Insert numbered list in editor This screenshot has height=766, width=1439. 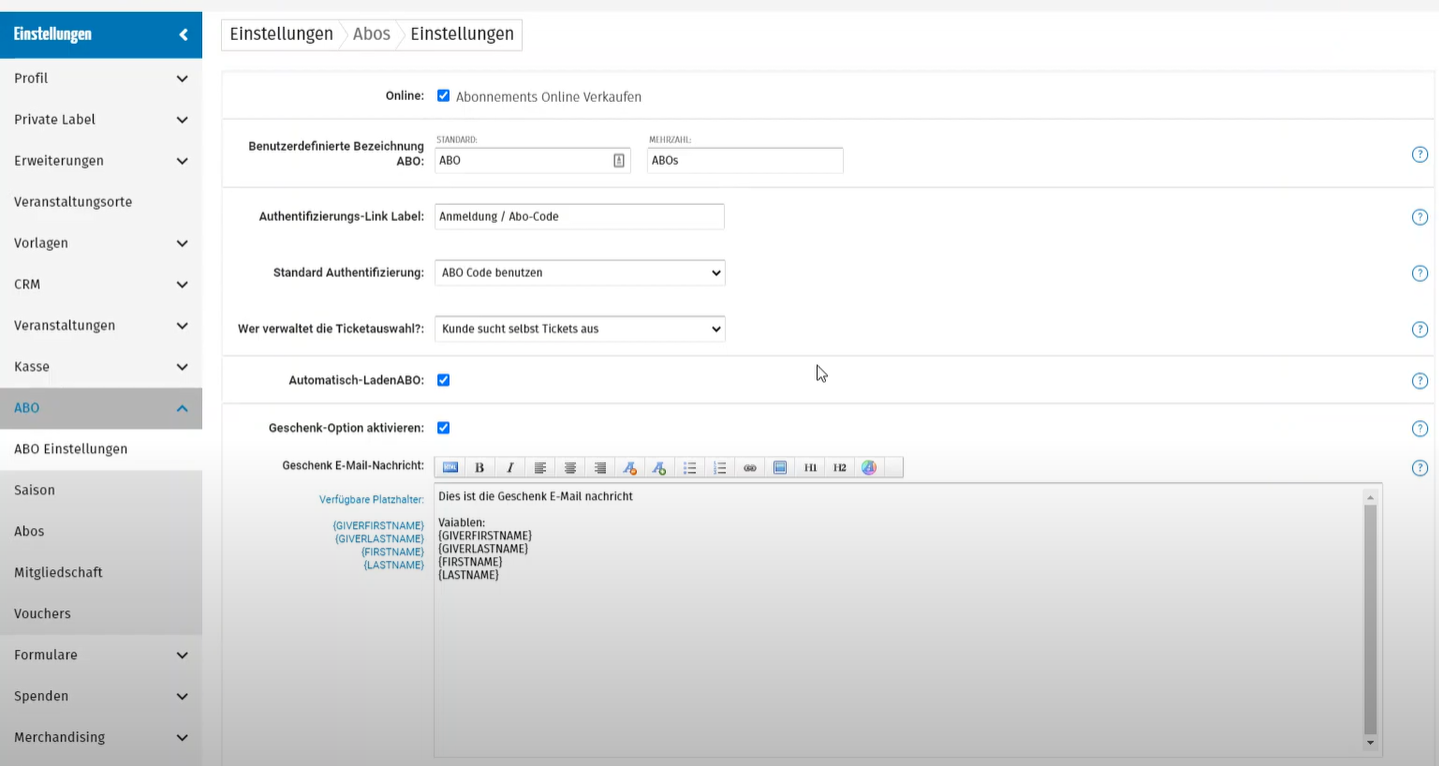[720, 468]
